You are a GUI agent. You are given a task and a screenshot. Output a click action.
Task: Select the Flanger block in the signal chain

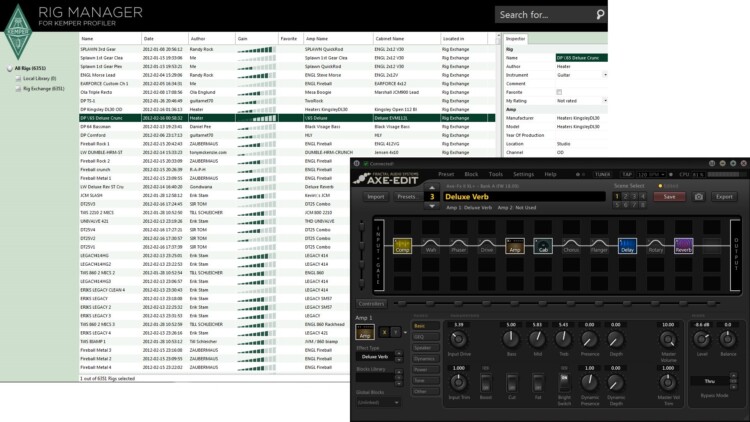tap(599, 246)
